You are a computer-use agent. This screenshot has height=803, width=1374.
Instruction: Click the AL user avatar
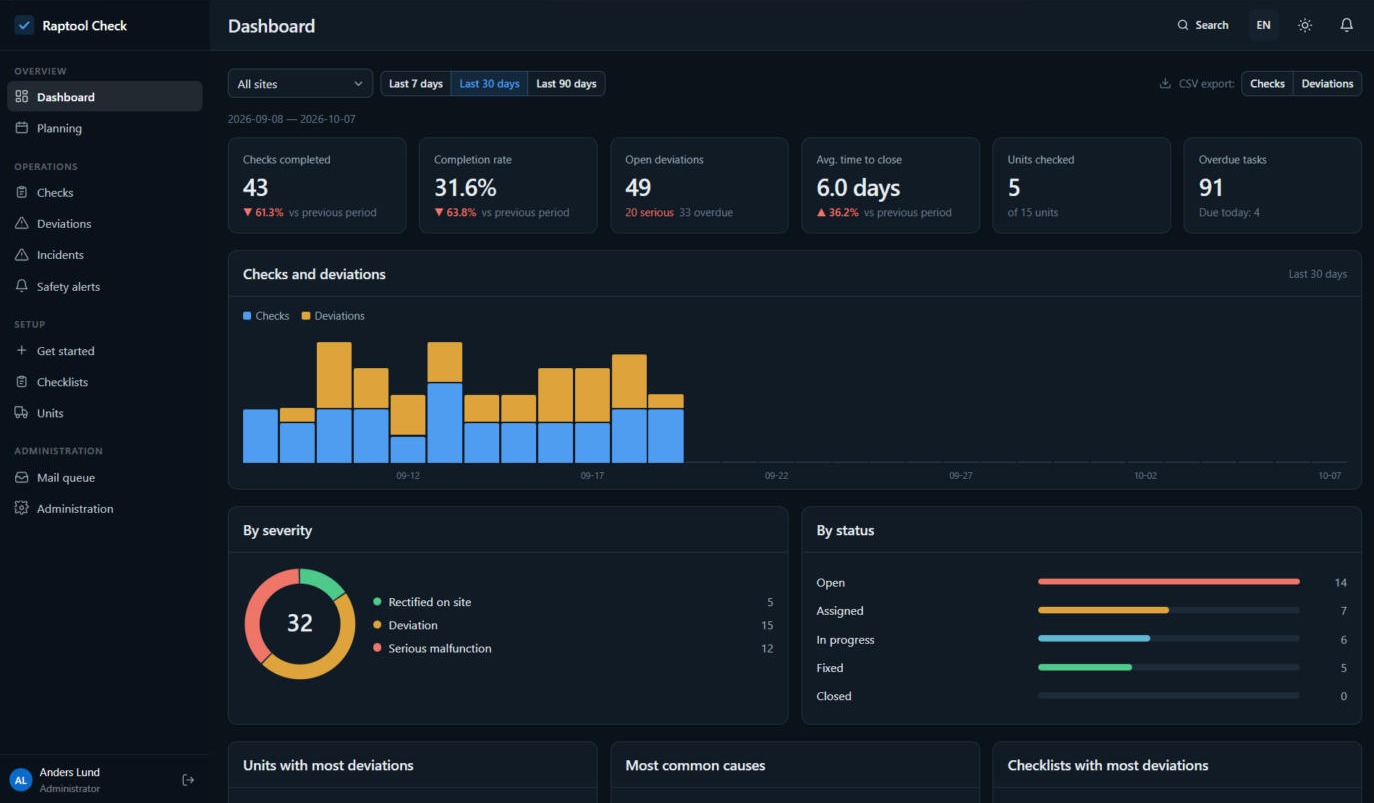(x=21, y=780)
